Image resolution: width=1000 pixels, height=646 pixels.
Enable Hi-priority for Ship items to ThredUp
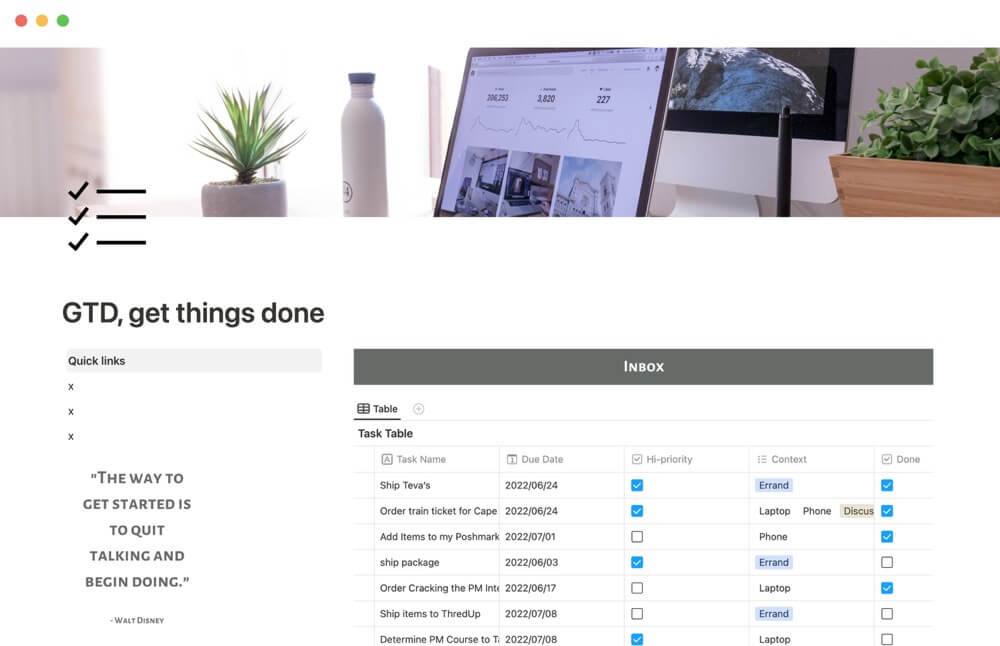pos(637,614)
